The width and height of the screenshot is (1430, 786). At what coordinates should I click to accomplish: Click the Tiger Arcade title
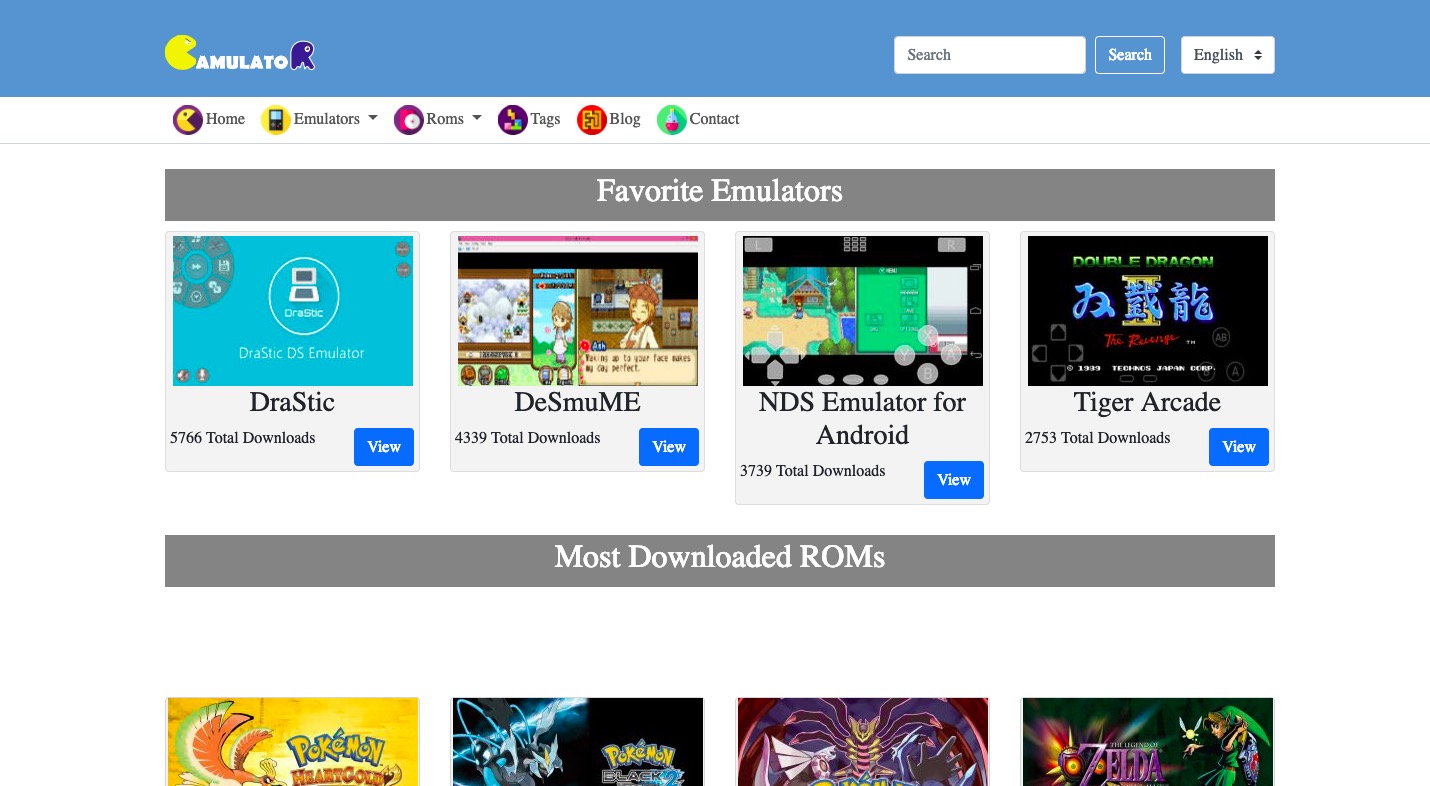tap(1147, 402)
